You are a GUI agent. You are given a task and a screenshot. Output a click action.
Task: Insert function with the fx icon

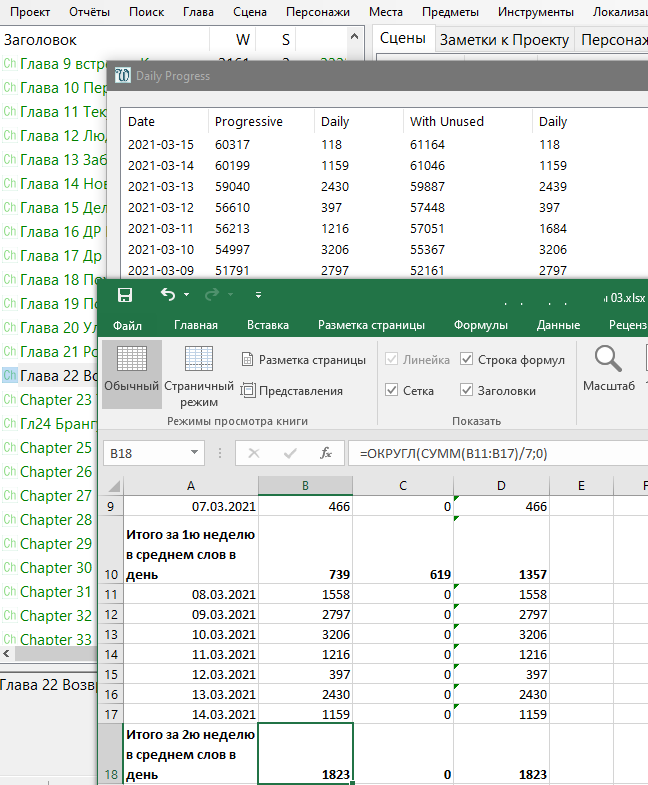tap(326, 454)
